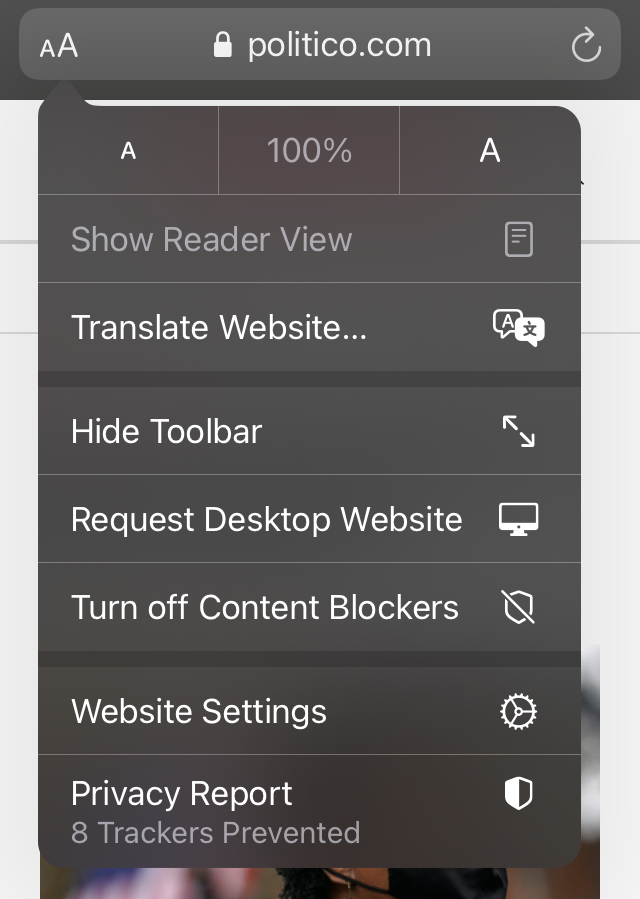
Task: Open Privacy Report showing 8 trackers
Action: 215,811
